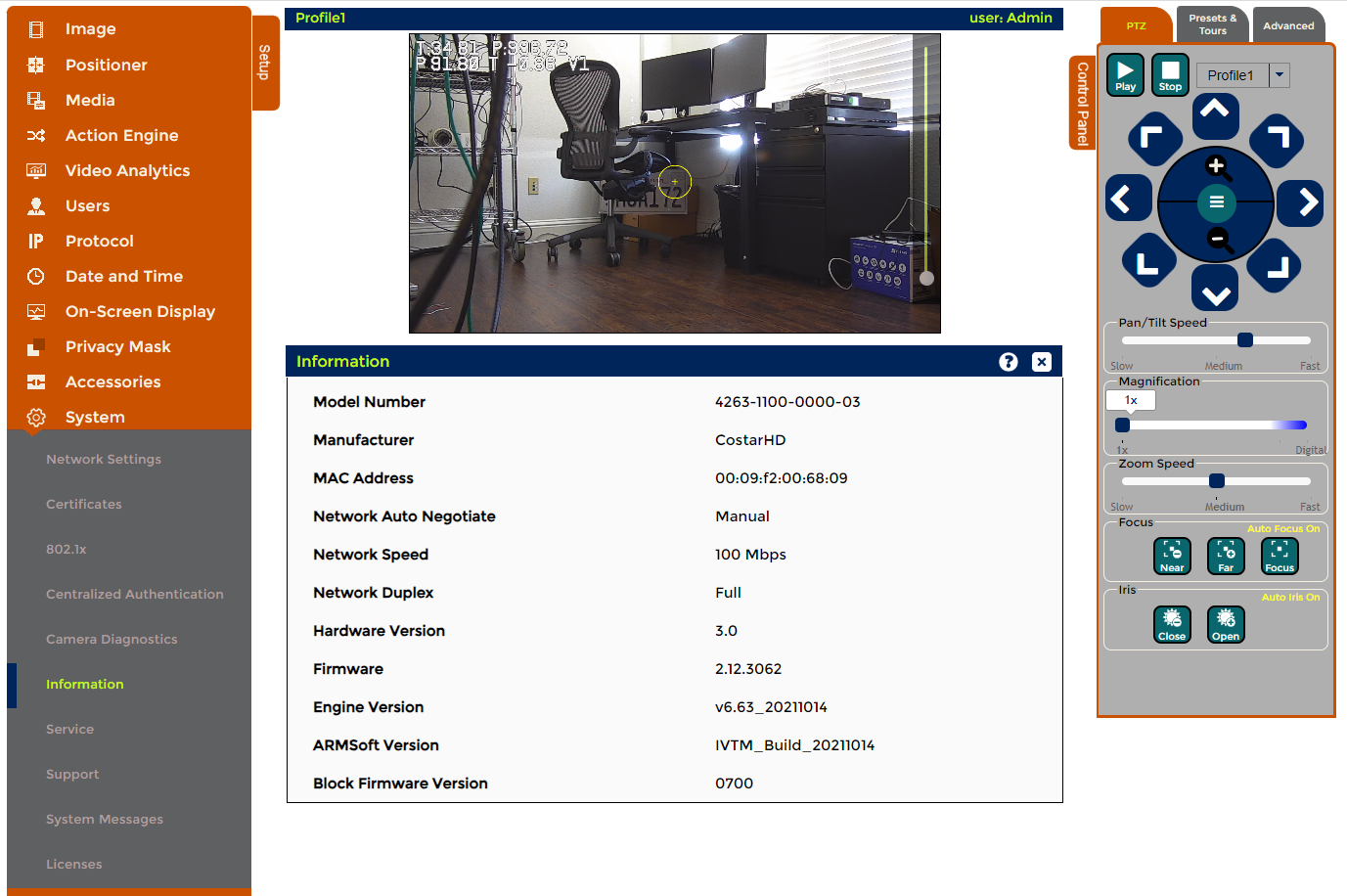Viewport: 1347px width, 896px height.
Task: Adjust the Pan/Tilt Speed slider handle
Action: tap(1244, 340)
